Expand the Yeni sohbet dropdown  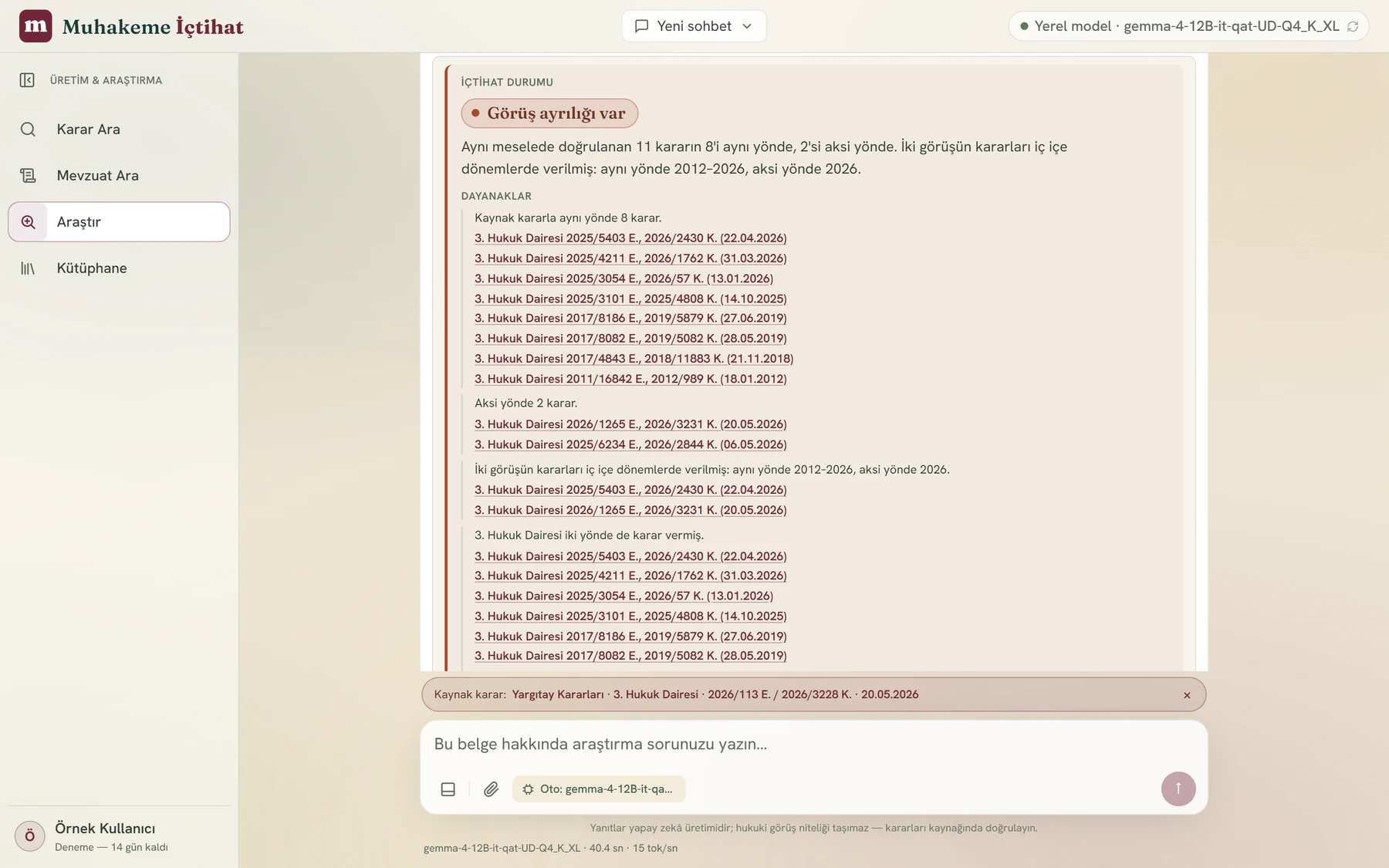pos(694,26)
